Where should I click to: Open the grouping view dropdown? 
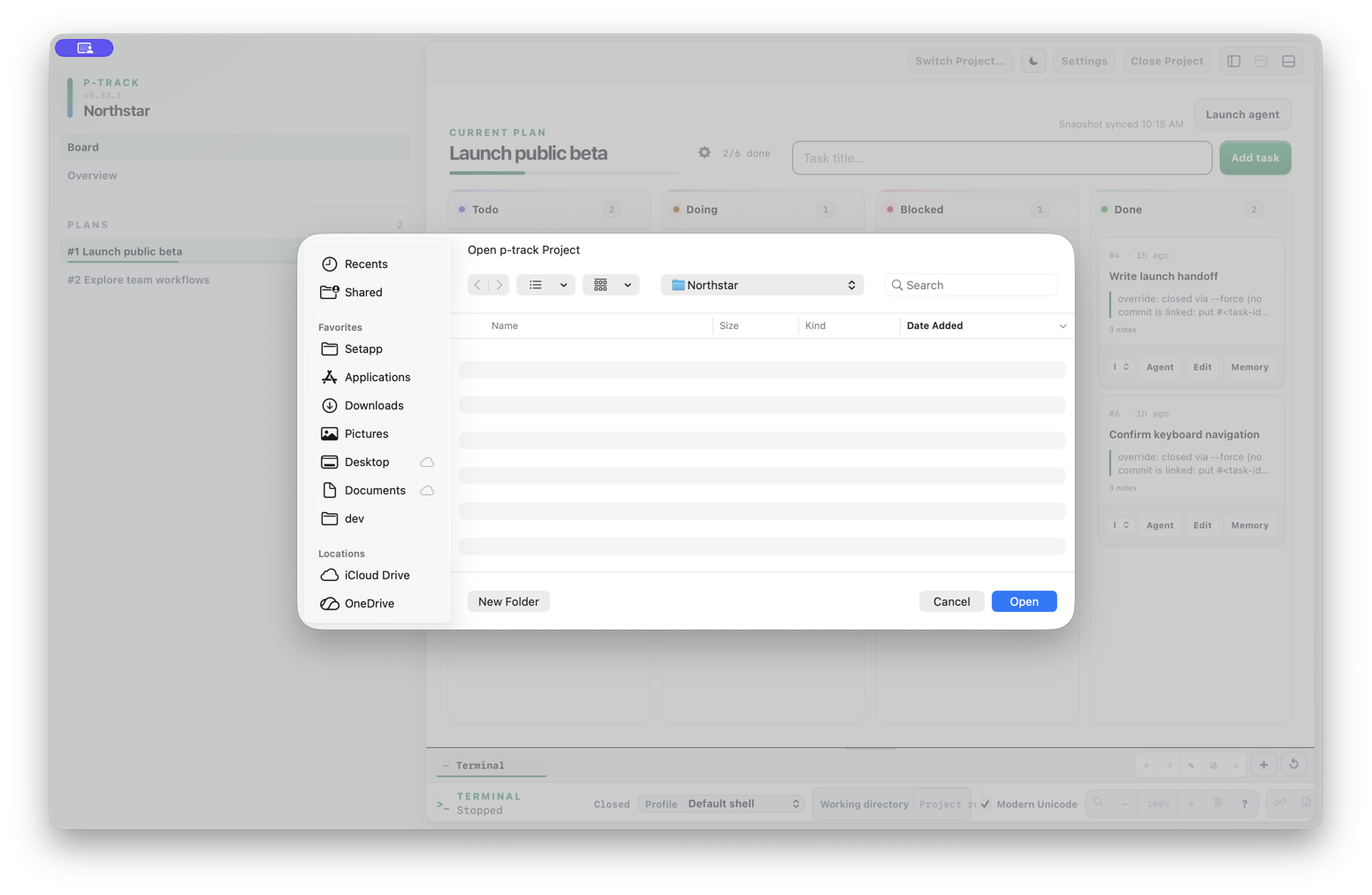click(x=611, y=285)
